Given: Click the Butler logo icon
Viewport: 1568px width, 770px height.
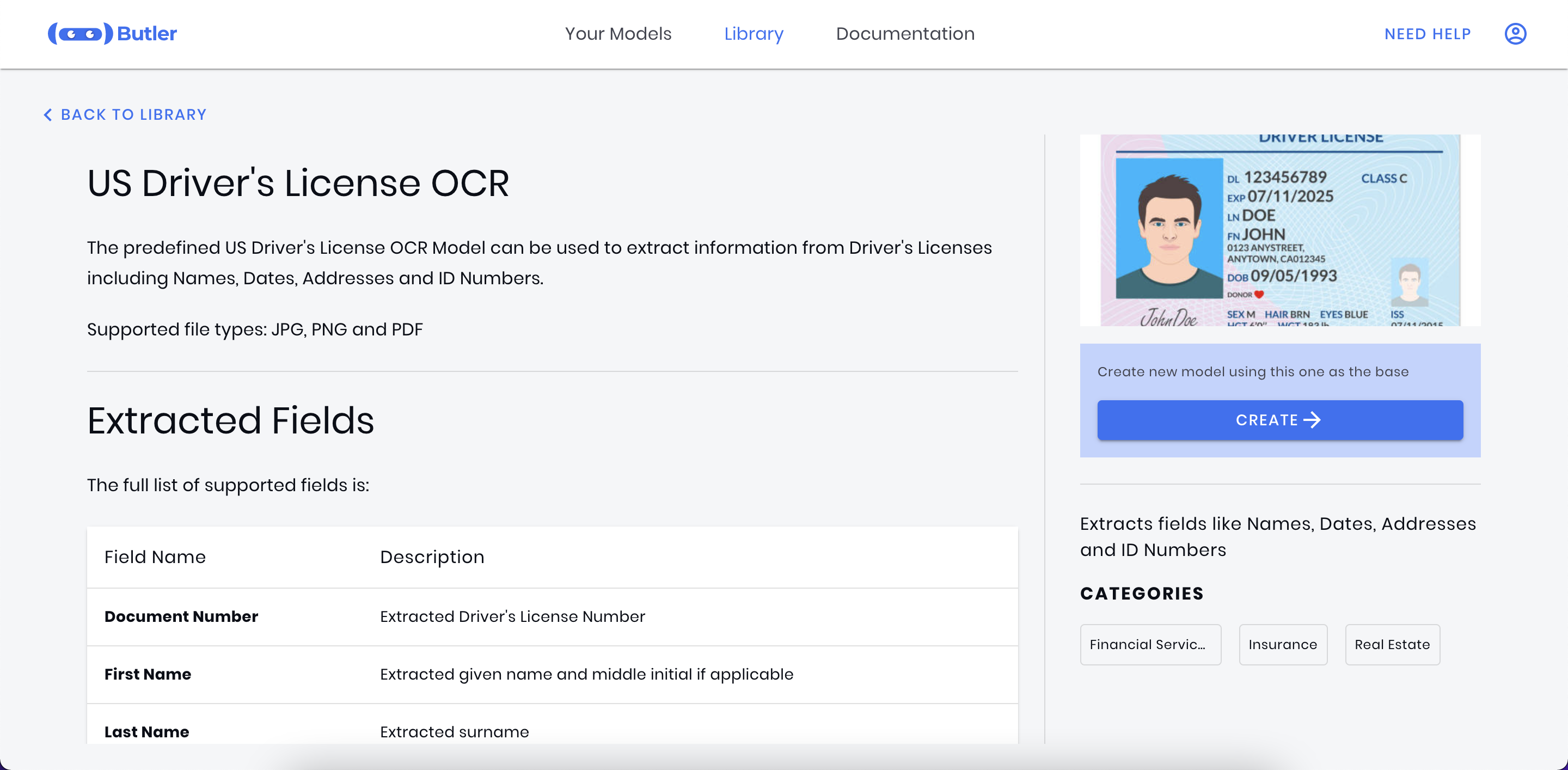Looking at the screenshot, I should [81, 33].
